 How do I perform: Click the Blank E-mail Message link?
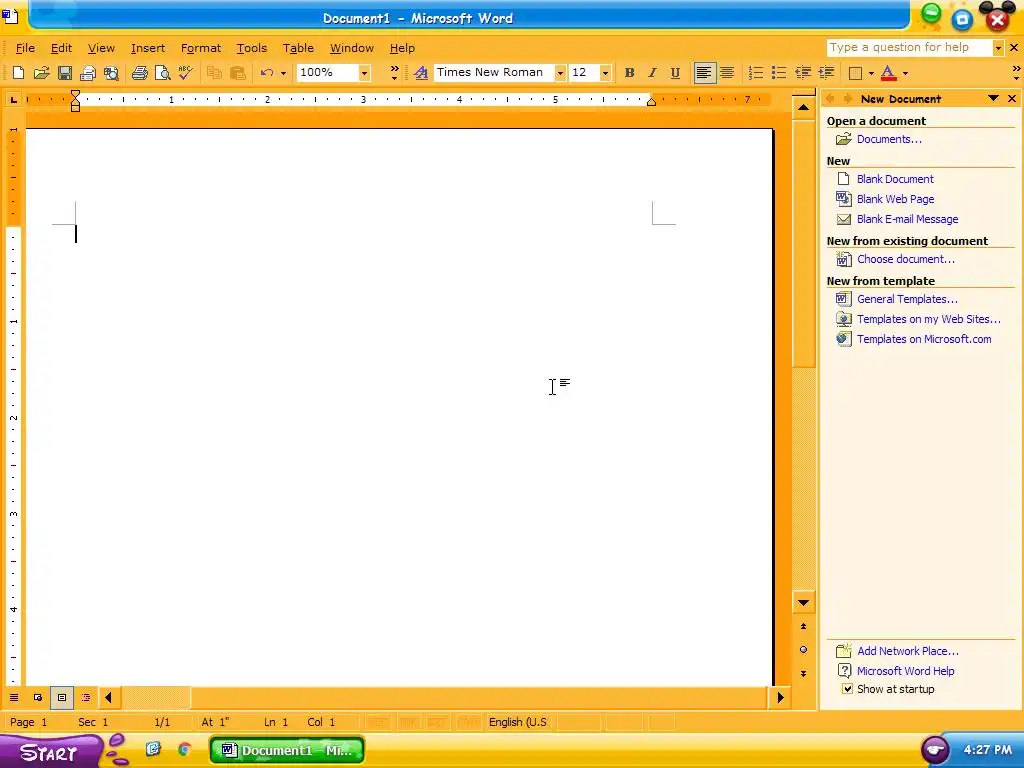(907, 219)
